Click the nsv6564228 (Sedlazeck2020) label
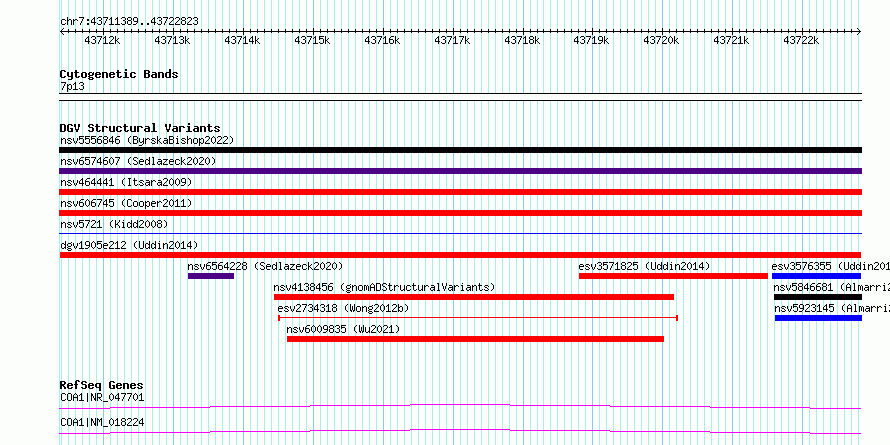Image resolution: width=890 pixels, height=445 pixels. point(265,266)
